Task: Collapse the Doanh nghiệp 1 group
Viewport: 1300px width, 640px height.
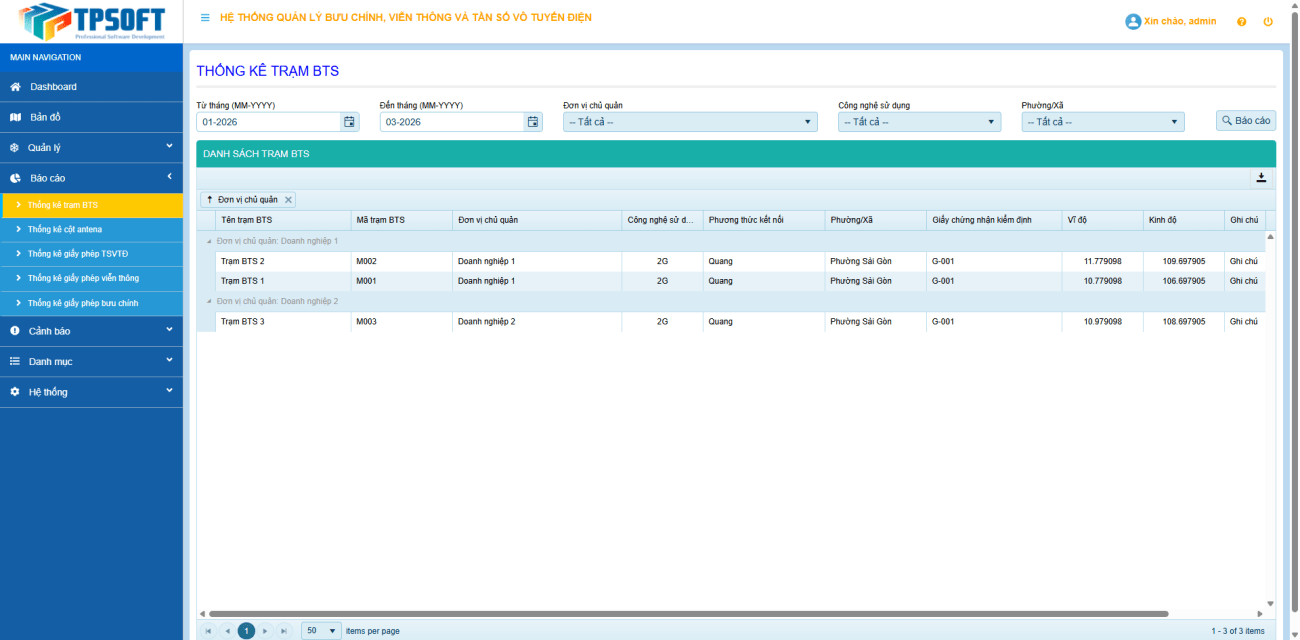Action: click(209, 241)
